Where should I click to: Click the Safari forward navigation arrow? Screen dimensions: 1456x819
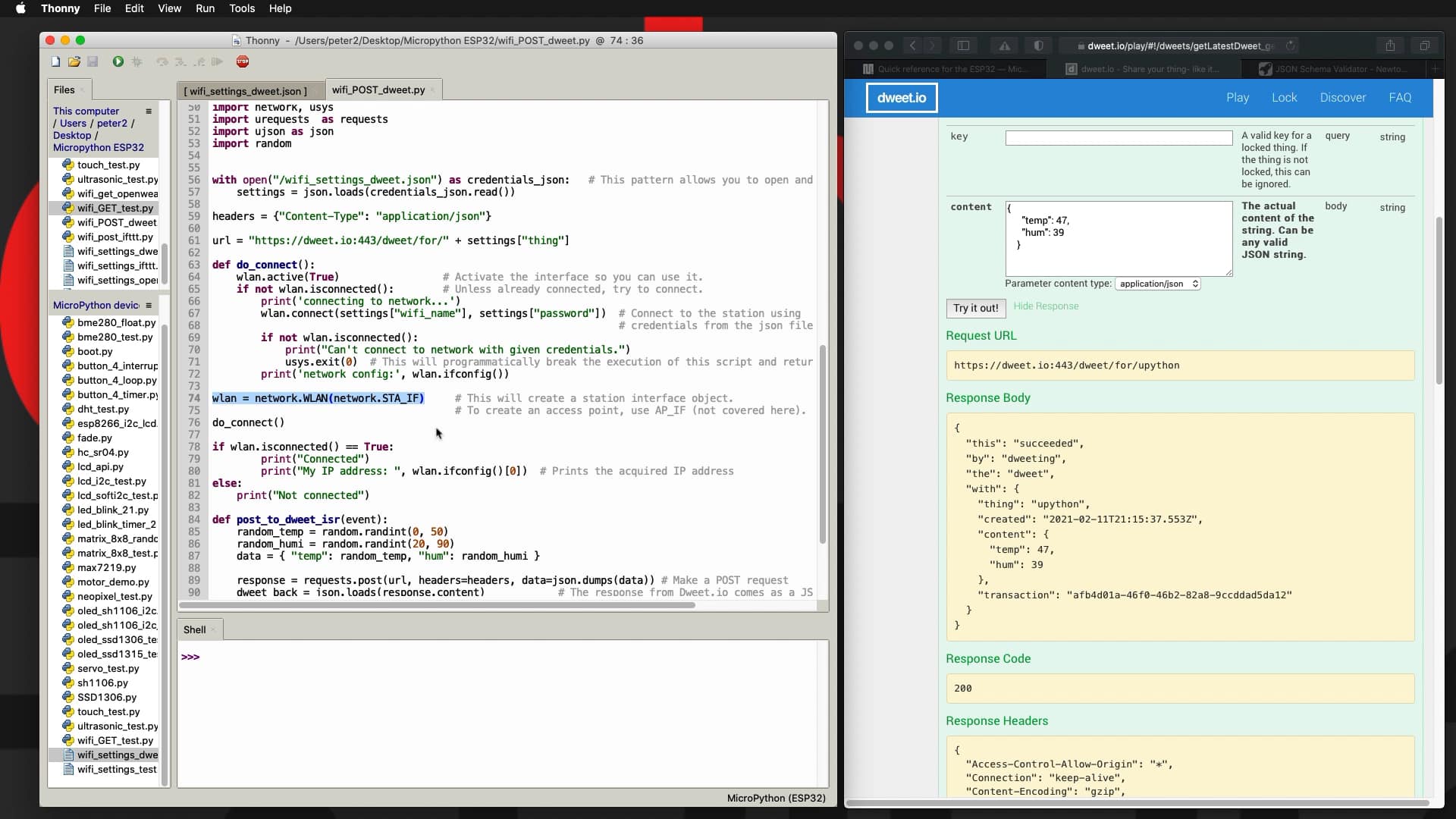coord(933,45)
